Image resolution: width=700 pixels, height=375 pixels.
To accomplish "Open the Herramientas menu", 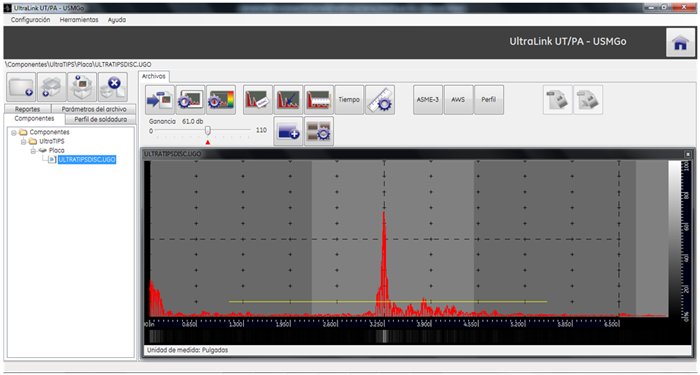I will (x=79, y=20).
